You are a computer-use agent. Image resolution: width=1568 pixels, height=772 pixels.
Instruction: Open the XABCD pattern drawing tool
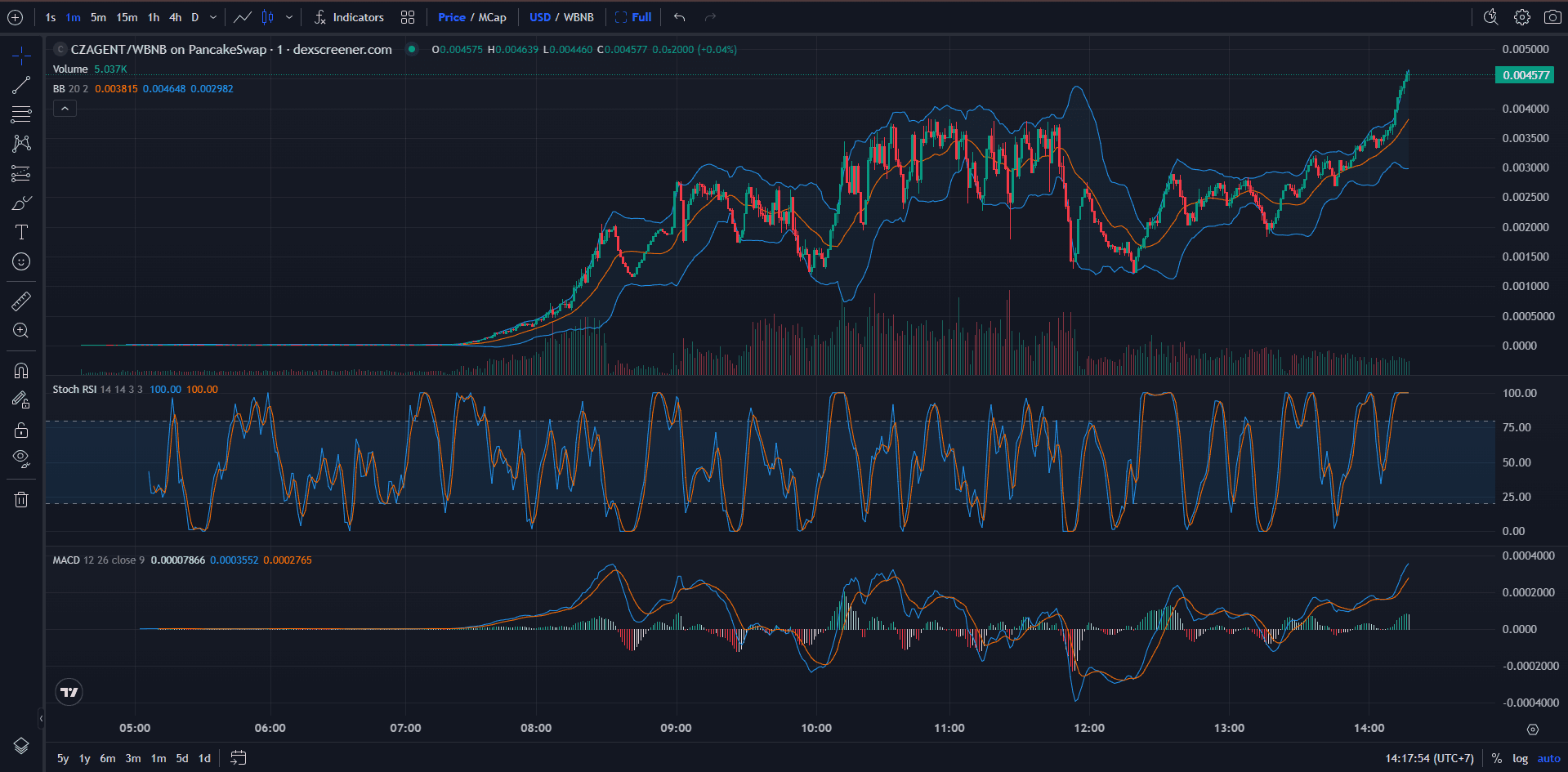[x=20, y=143]
